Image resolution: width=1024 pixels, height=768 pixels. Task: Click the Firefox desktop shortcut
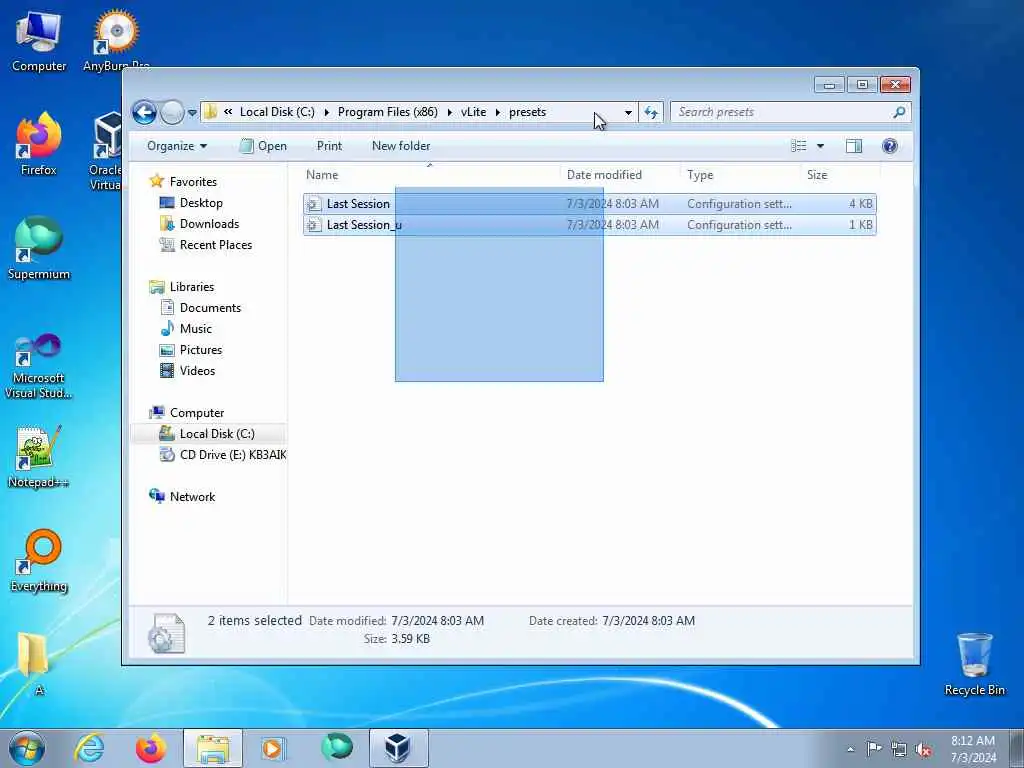point(39,144)
